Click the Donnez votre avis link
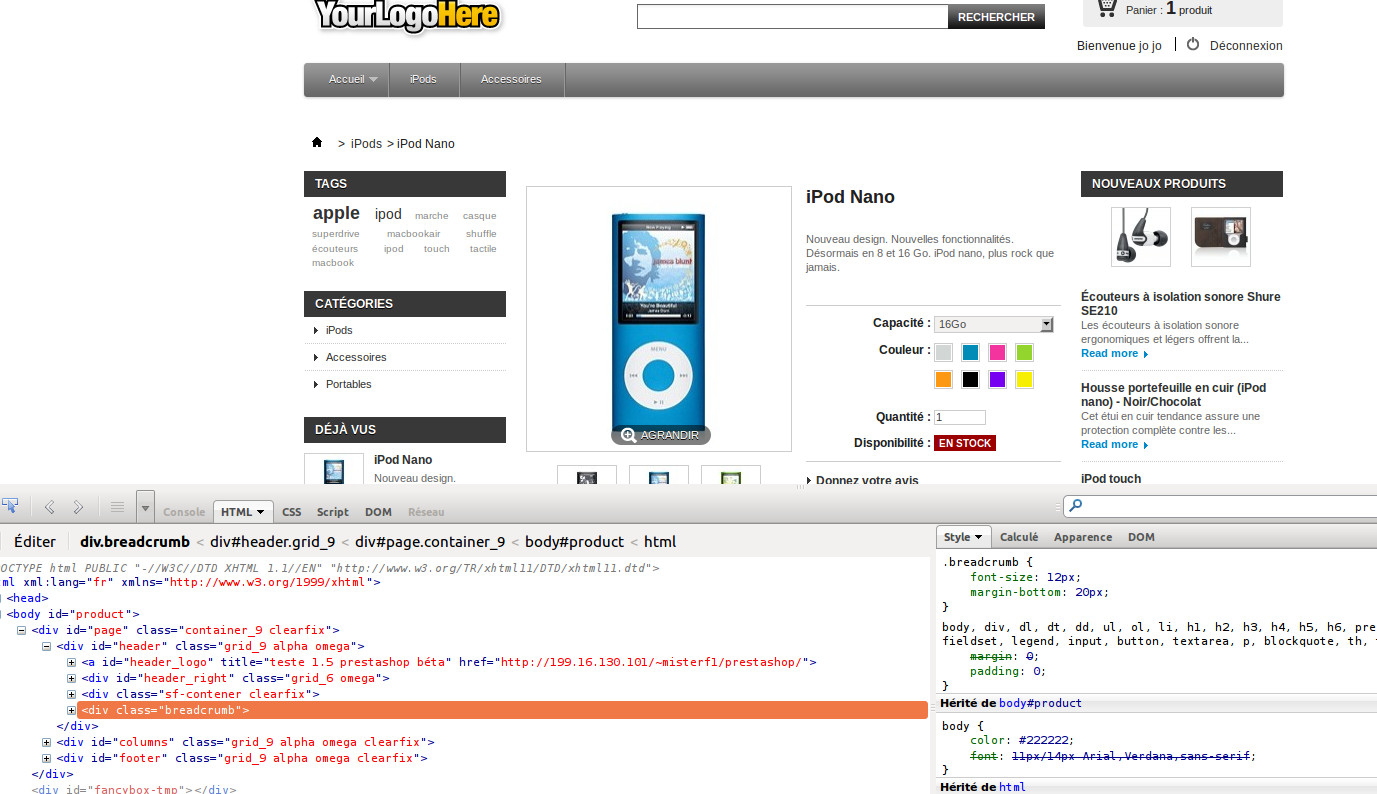The image size is (1377, 794). pyautogui.click(x=867, y=481)
